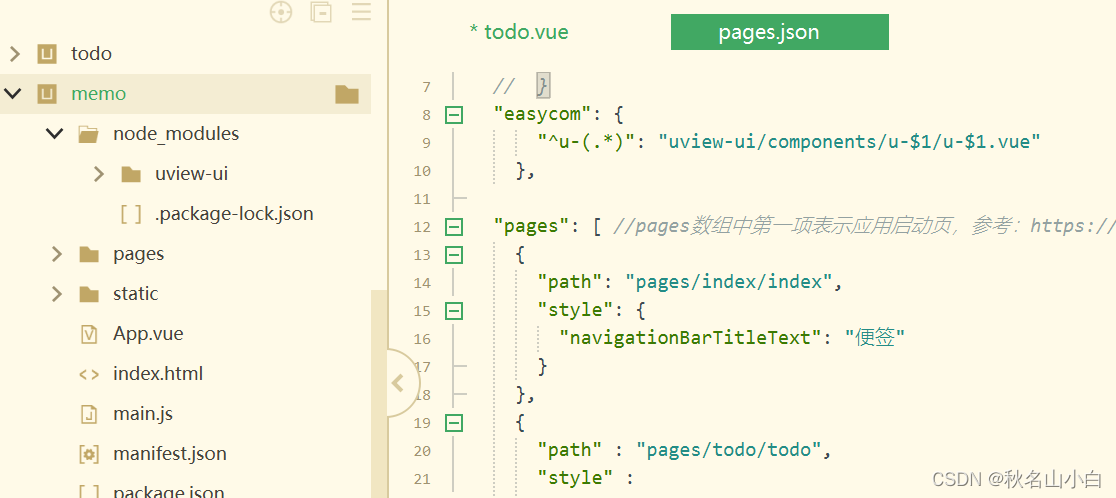Switch to the todo.vue tab
This screenshot has width=1116, height=498.
519,32
